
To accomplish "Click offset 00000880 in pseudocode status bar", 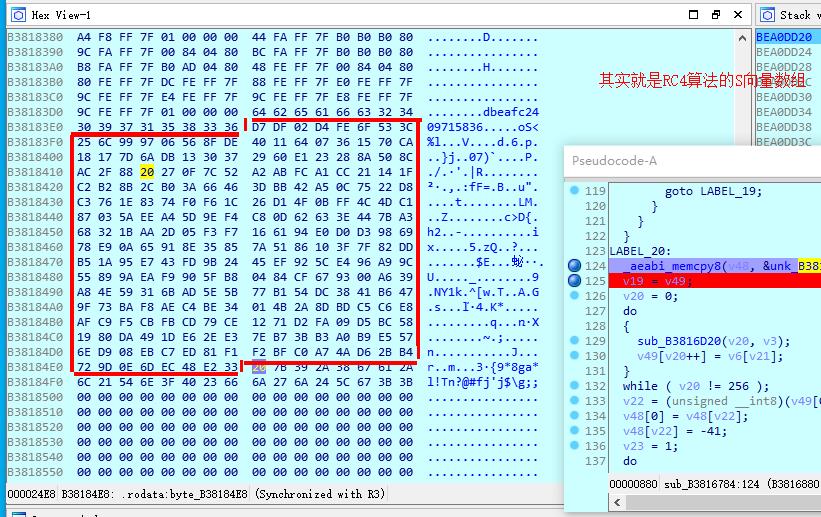I will pos(634,484).
